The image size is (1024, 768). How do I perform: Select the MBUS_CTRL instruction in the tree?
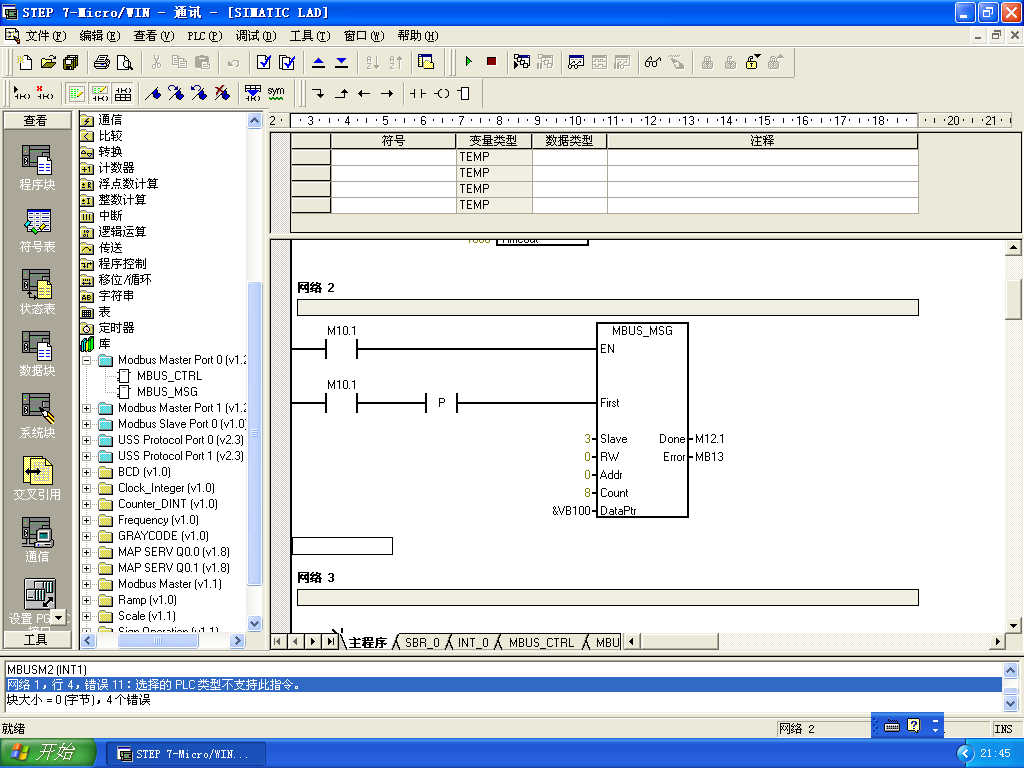click(169, 376)
